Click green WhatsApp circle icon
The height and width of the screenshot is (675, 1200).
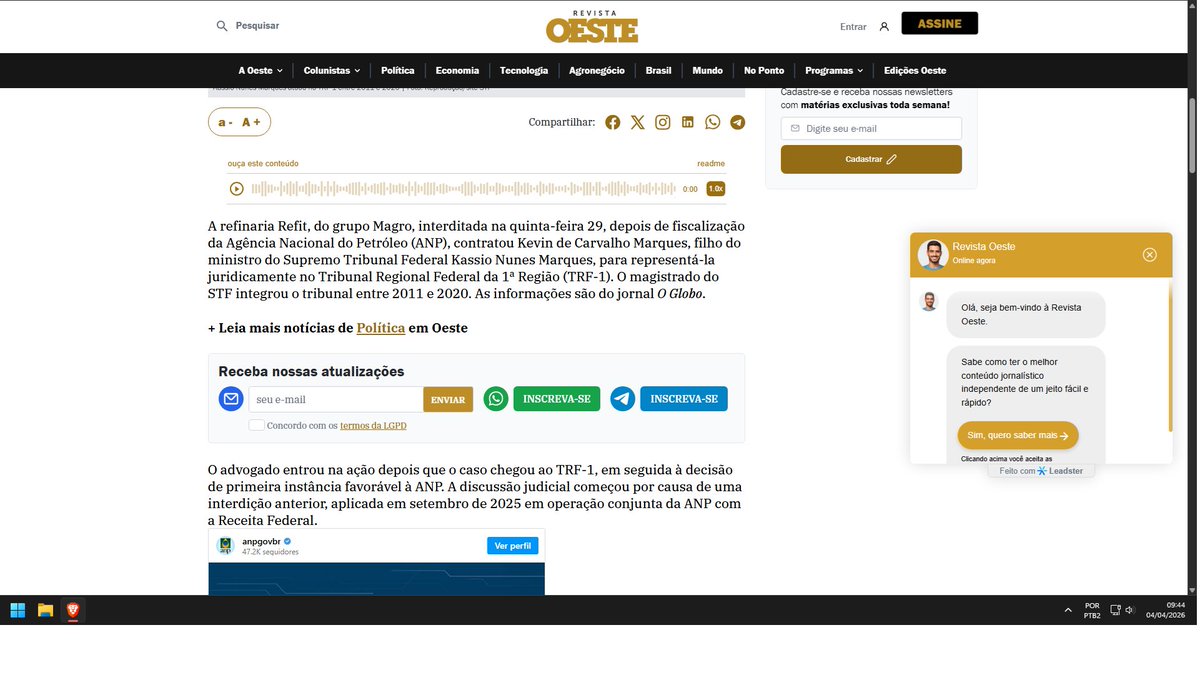coord(496,399)
